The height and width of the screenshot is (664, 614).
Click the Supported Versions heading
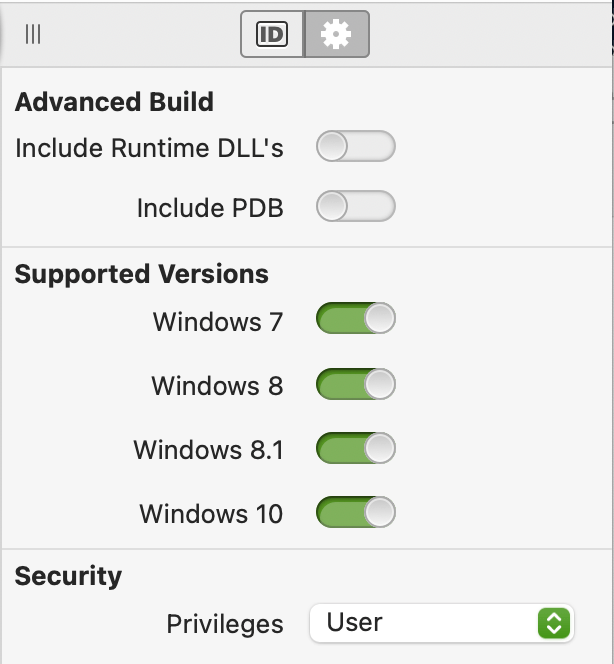tap(141, 274)
